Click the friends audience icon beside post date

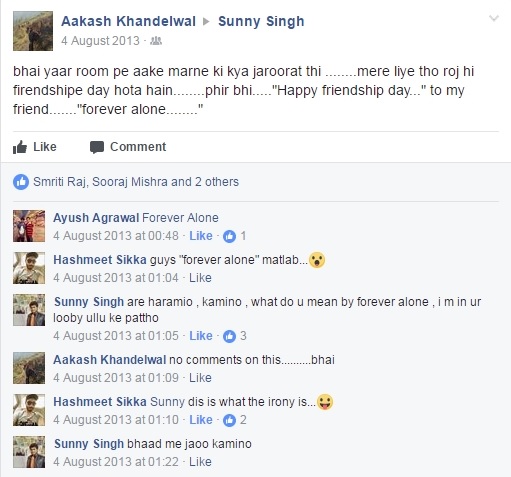point(156,41)
